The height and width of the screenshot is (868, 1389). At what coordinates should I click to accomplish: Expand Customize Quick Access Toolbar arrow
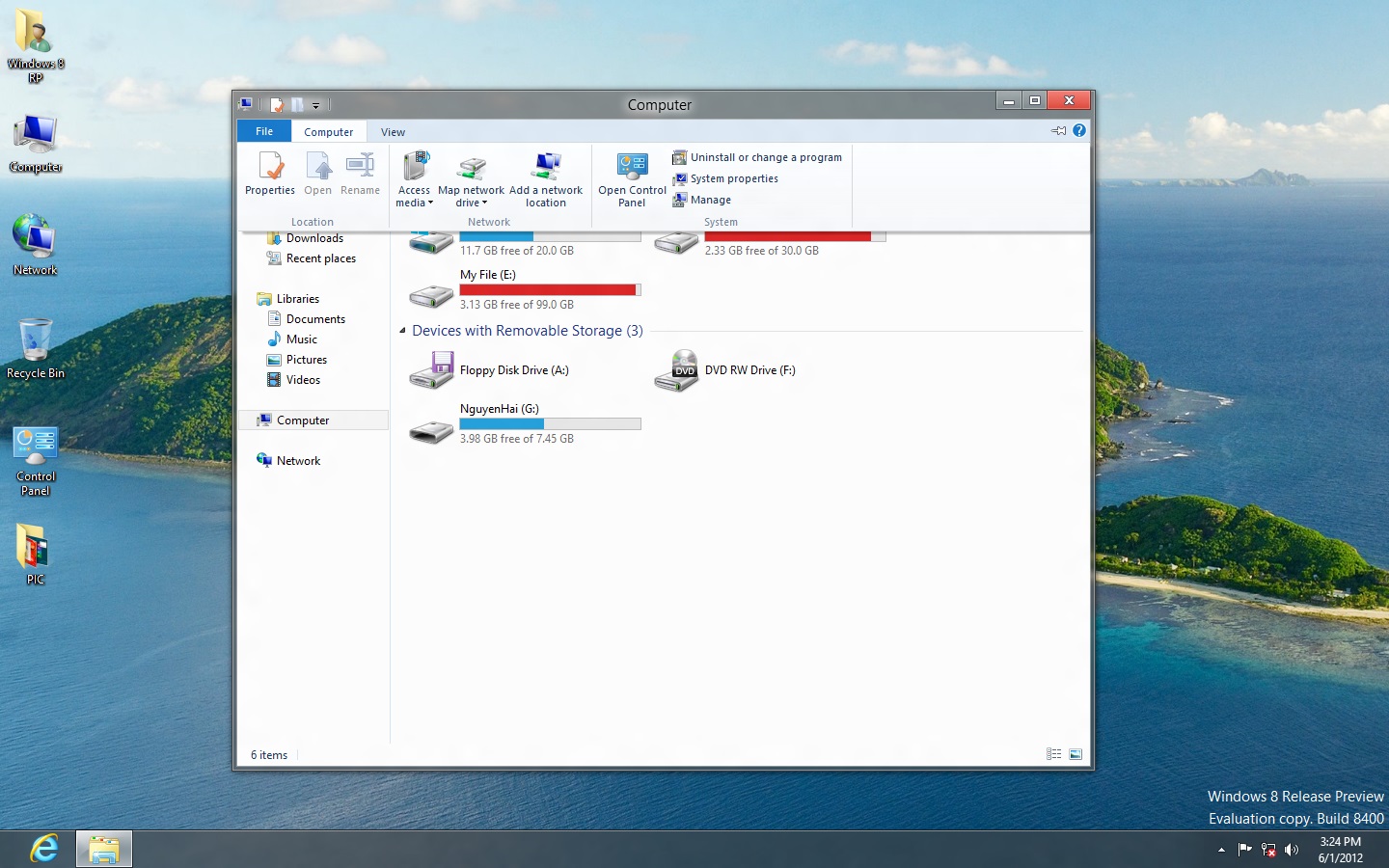tap(315, 106)
